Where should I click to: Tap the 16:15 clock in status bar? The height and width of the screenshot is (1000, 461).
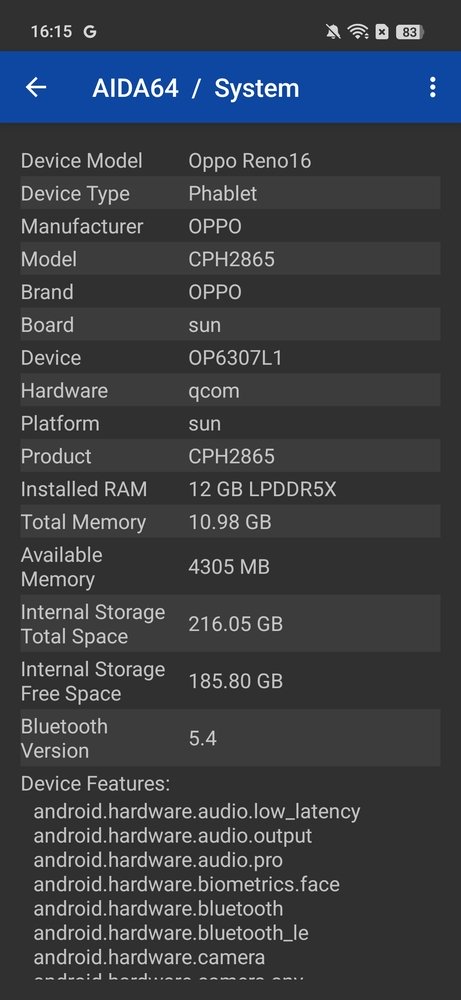(x=51, y=31)
